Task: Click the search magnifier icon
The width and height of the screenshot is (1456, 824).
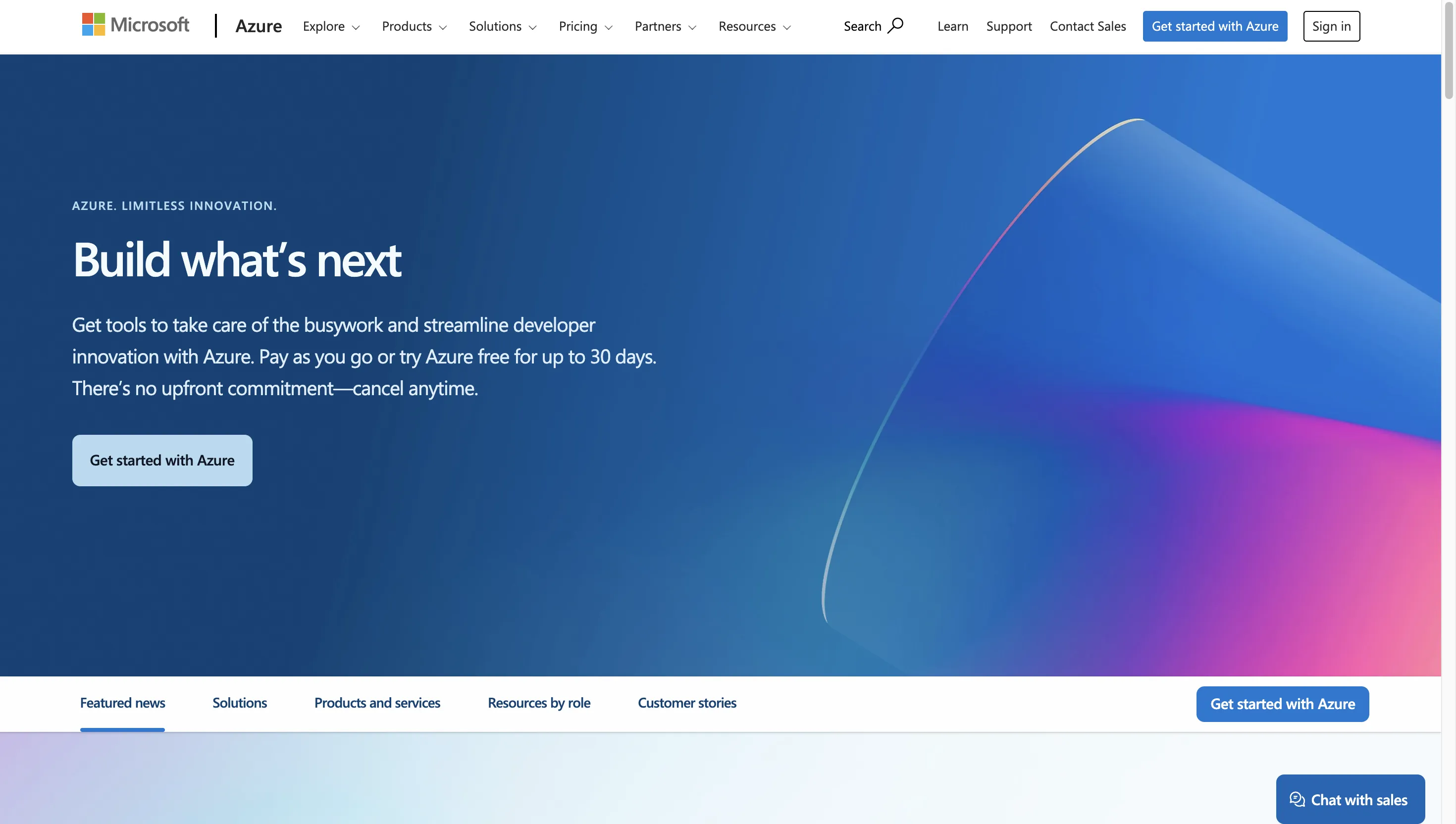Action: pyautogui.click(x=895, y=25)
